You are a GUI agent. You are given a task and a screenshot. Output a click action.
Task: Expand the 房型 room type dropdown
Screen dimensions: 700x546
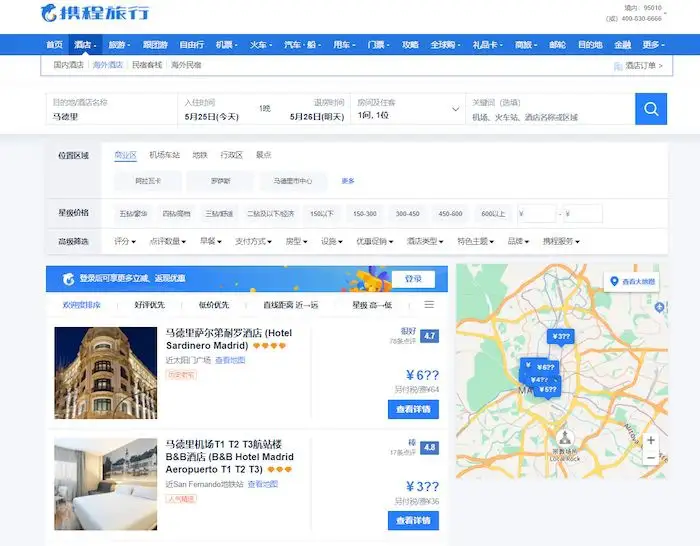(296, 242)
